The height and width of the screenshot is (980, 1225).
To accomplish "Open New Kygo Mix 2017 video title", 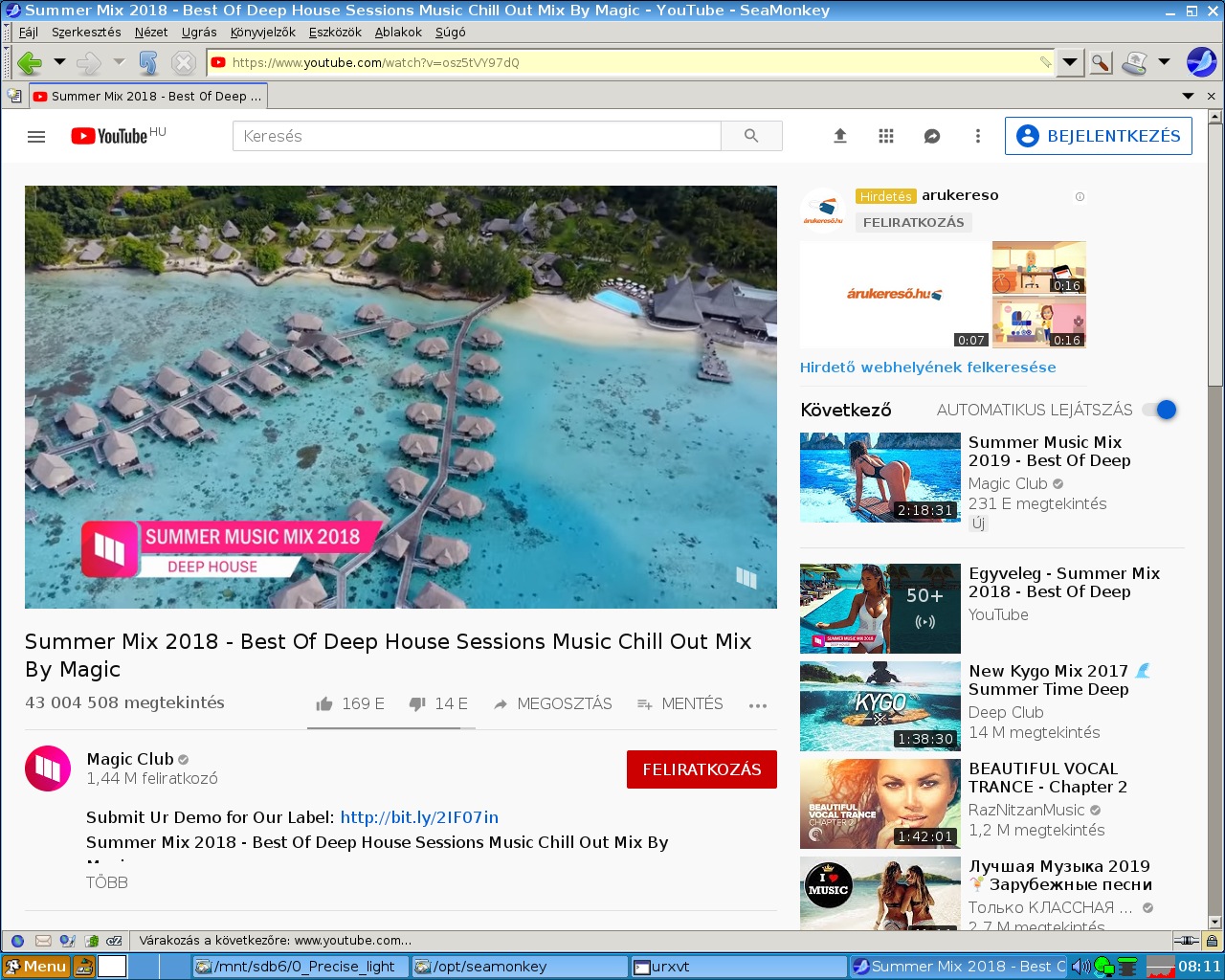I will (1058, 679).
